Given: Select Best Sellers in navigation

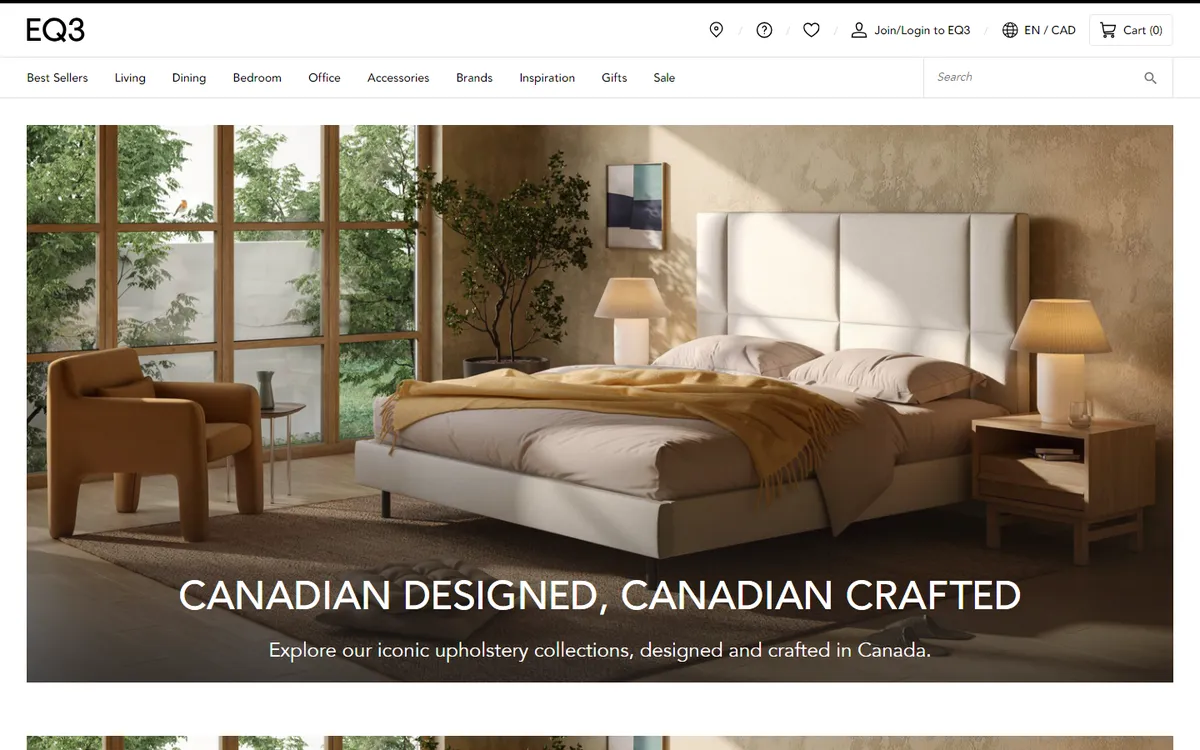Looking at the screenshot, I should coord(57,78).
